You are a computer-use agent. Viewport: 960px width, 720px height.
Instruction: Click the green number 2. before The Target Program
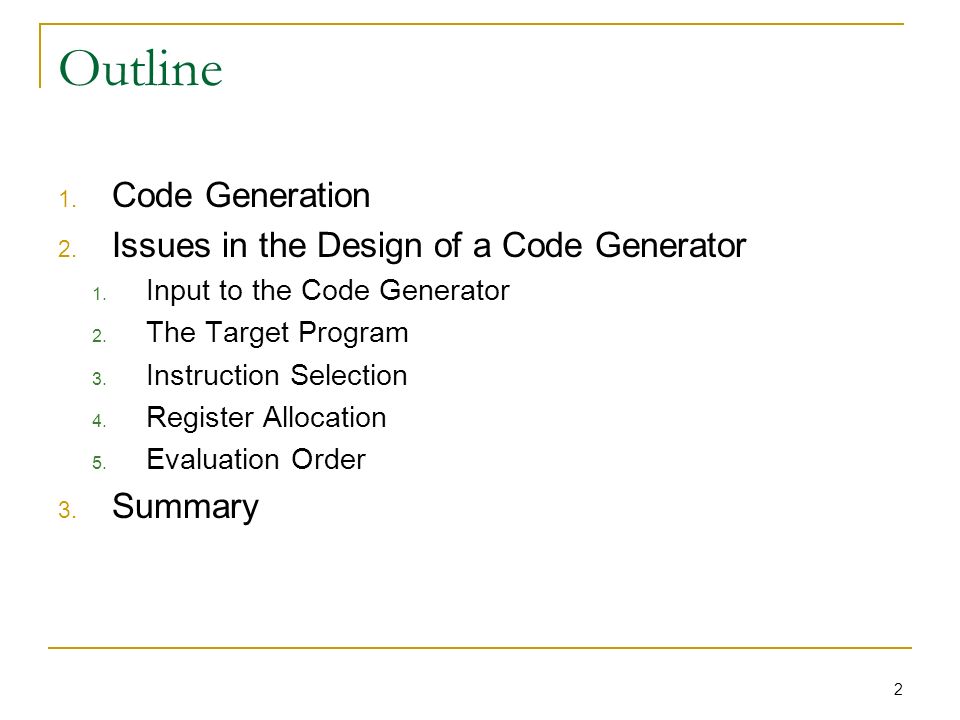[x=100, y=336]
